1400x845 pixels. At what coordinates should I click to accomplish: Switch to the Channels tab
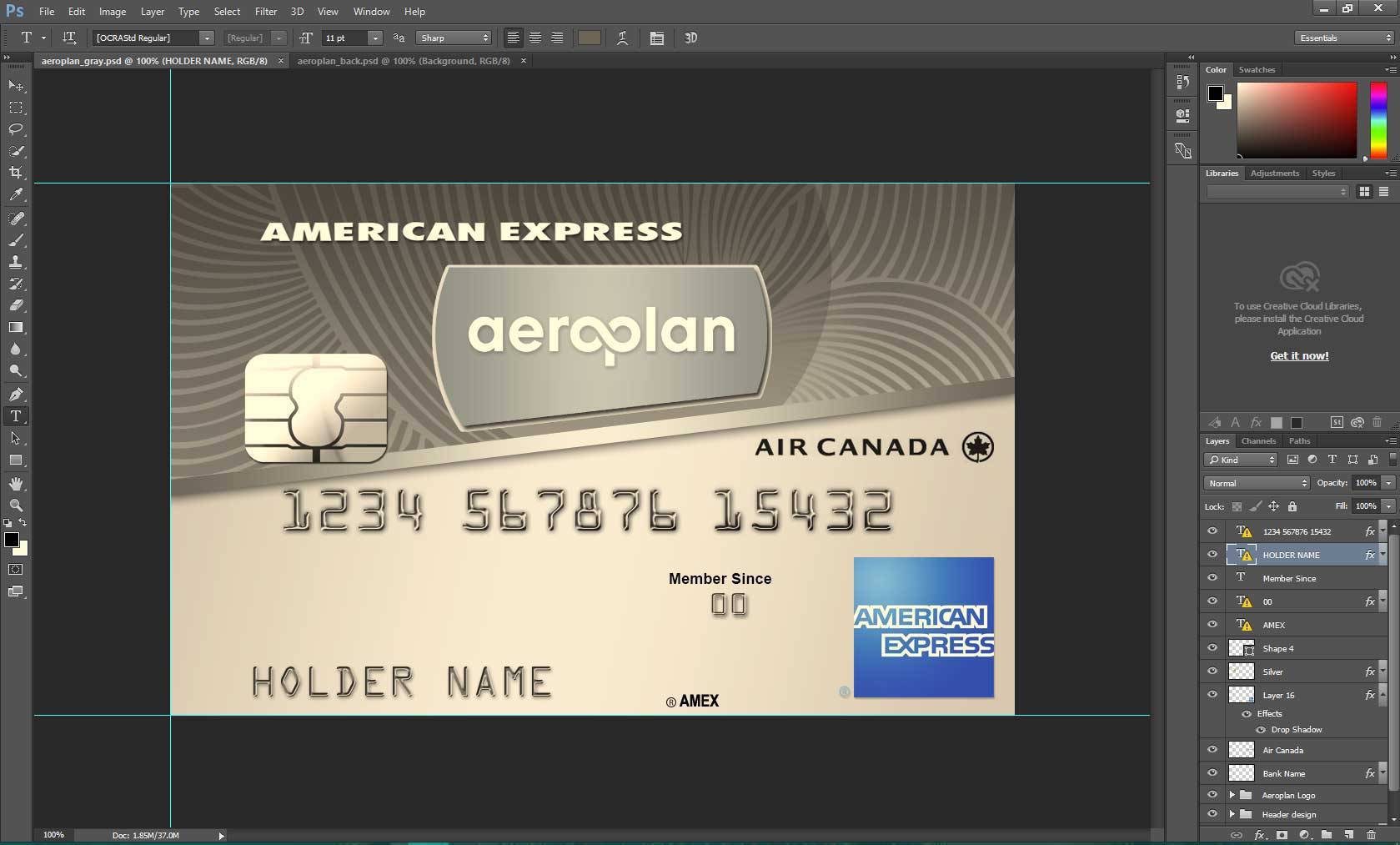pos(1258,441)
